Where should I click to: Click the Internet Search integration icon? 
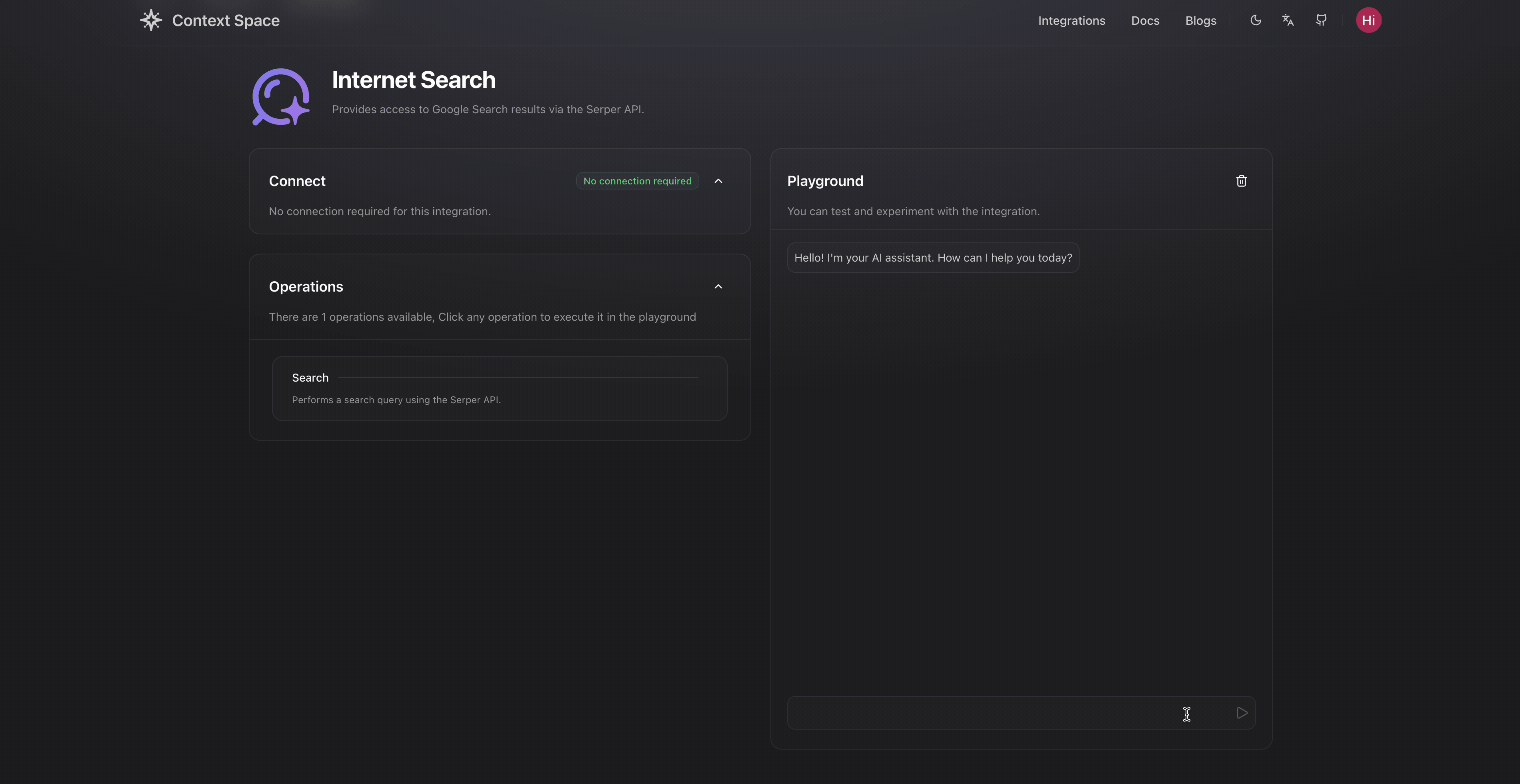[x=281, y=97]
